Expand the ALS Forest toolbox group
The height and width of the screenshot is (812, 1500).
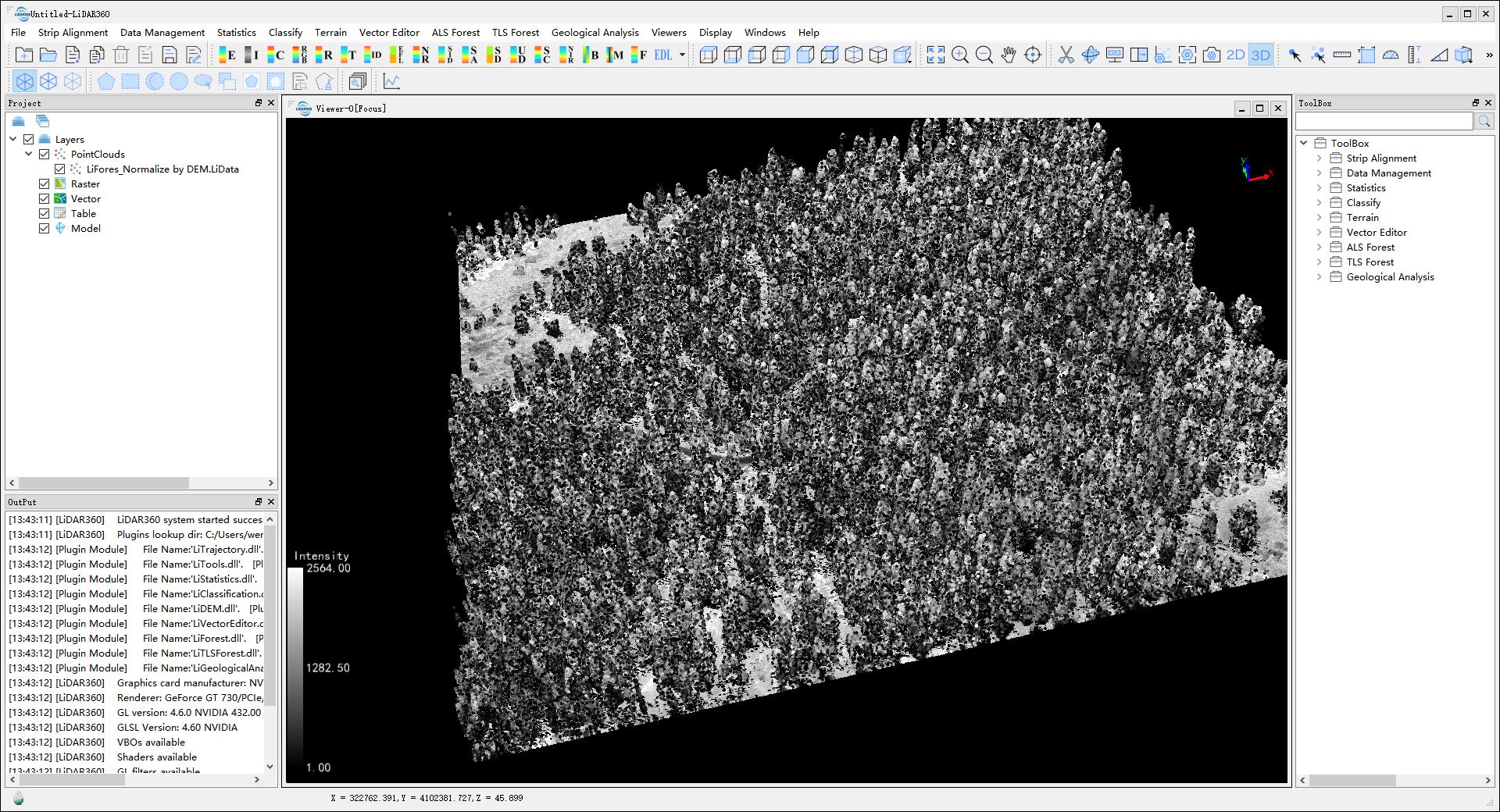[1320, 248]
